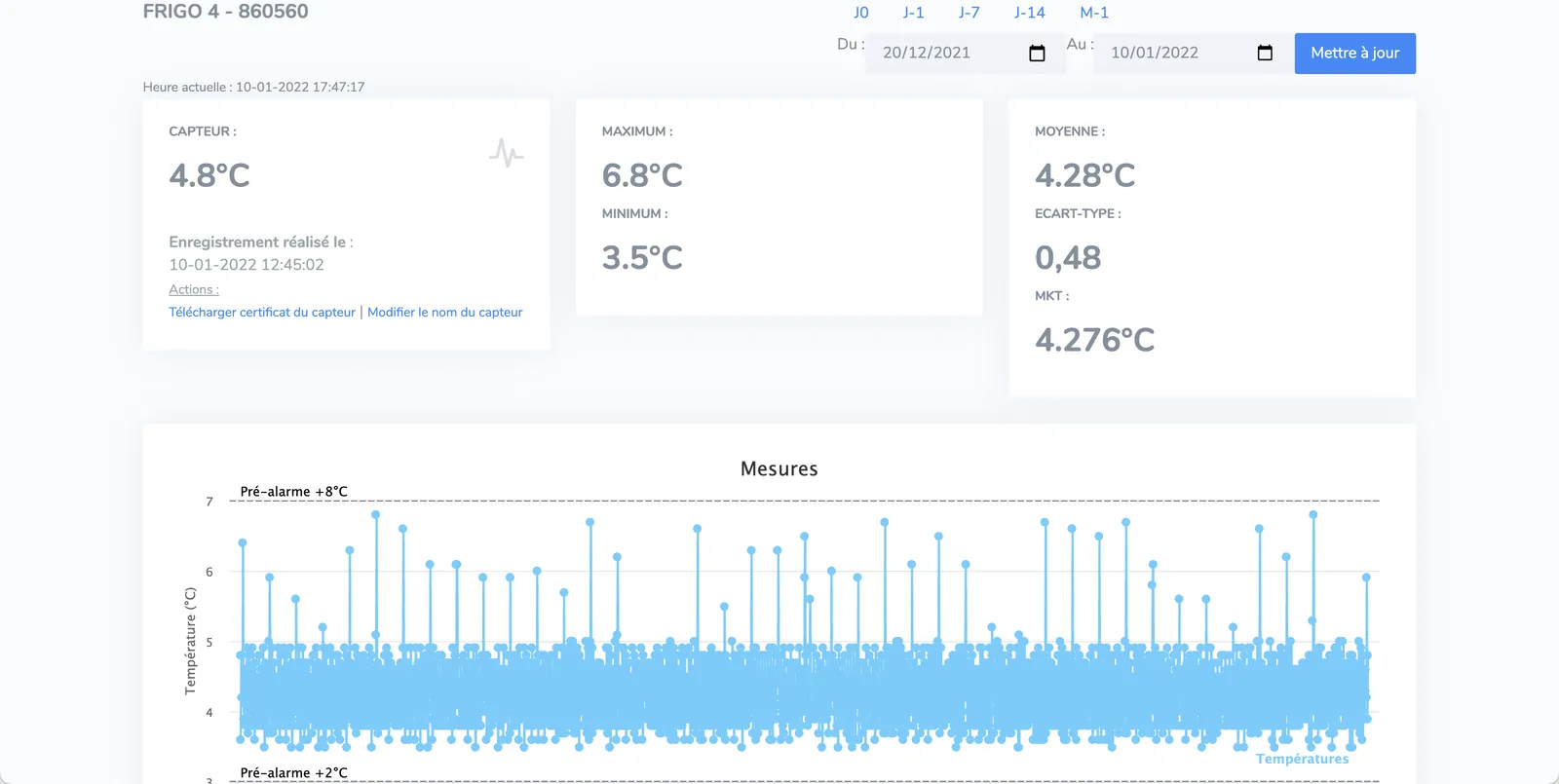
Task: Click the FRIGO 4 - 860560 heading
Action: point(225,12)
